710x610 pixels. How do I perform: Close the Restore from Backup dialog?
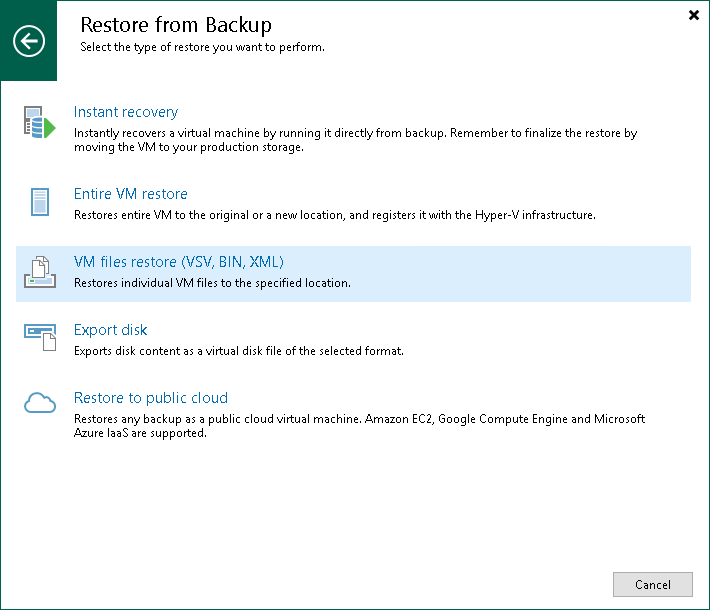point(694,15)
